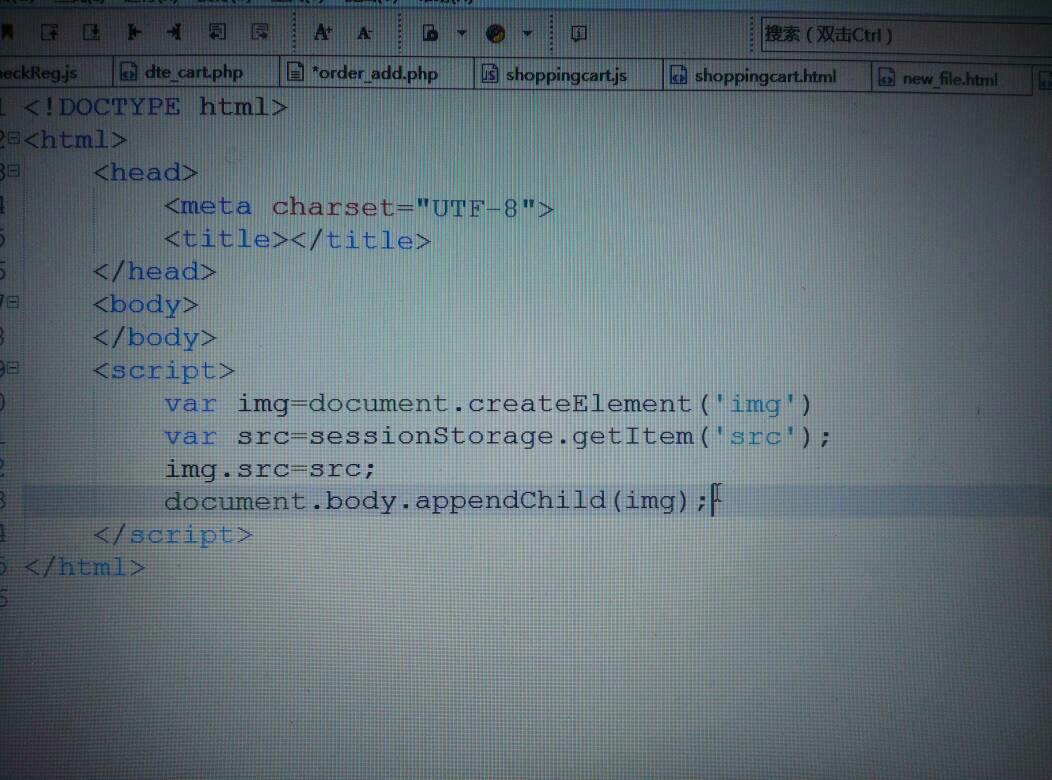This screenshot has width=1052, height=780.
Task: Click the back navigation document icon
Action: 217,32
